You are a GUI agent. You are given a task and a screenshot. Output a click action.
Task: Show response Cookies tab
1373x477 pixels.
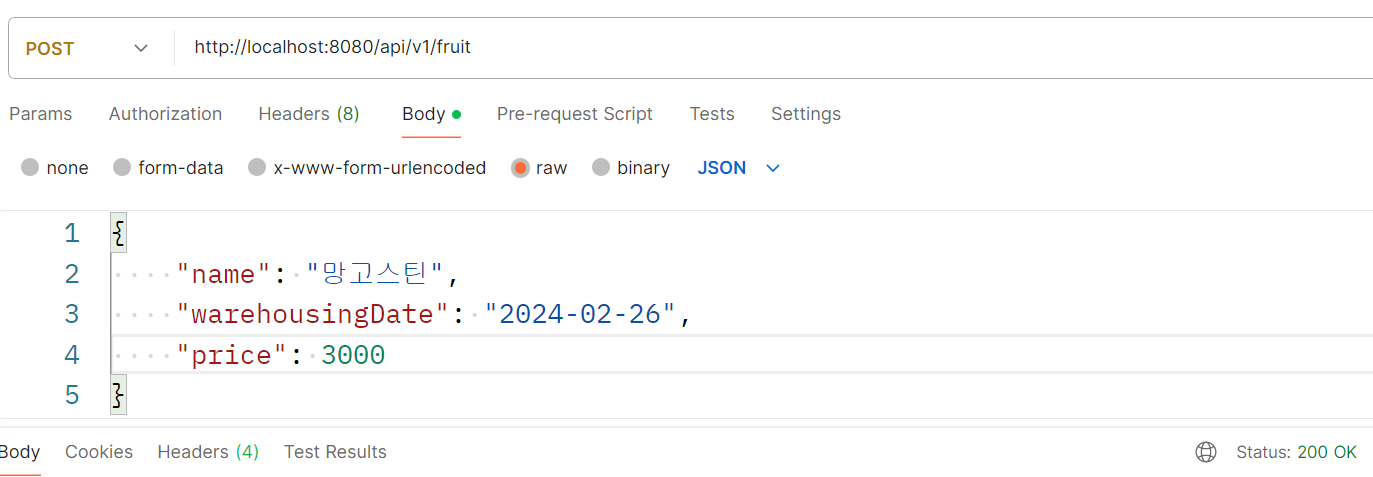pyautogui.click(x=99, y=452)
